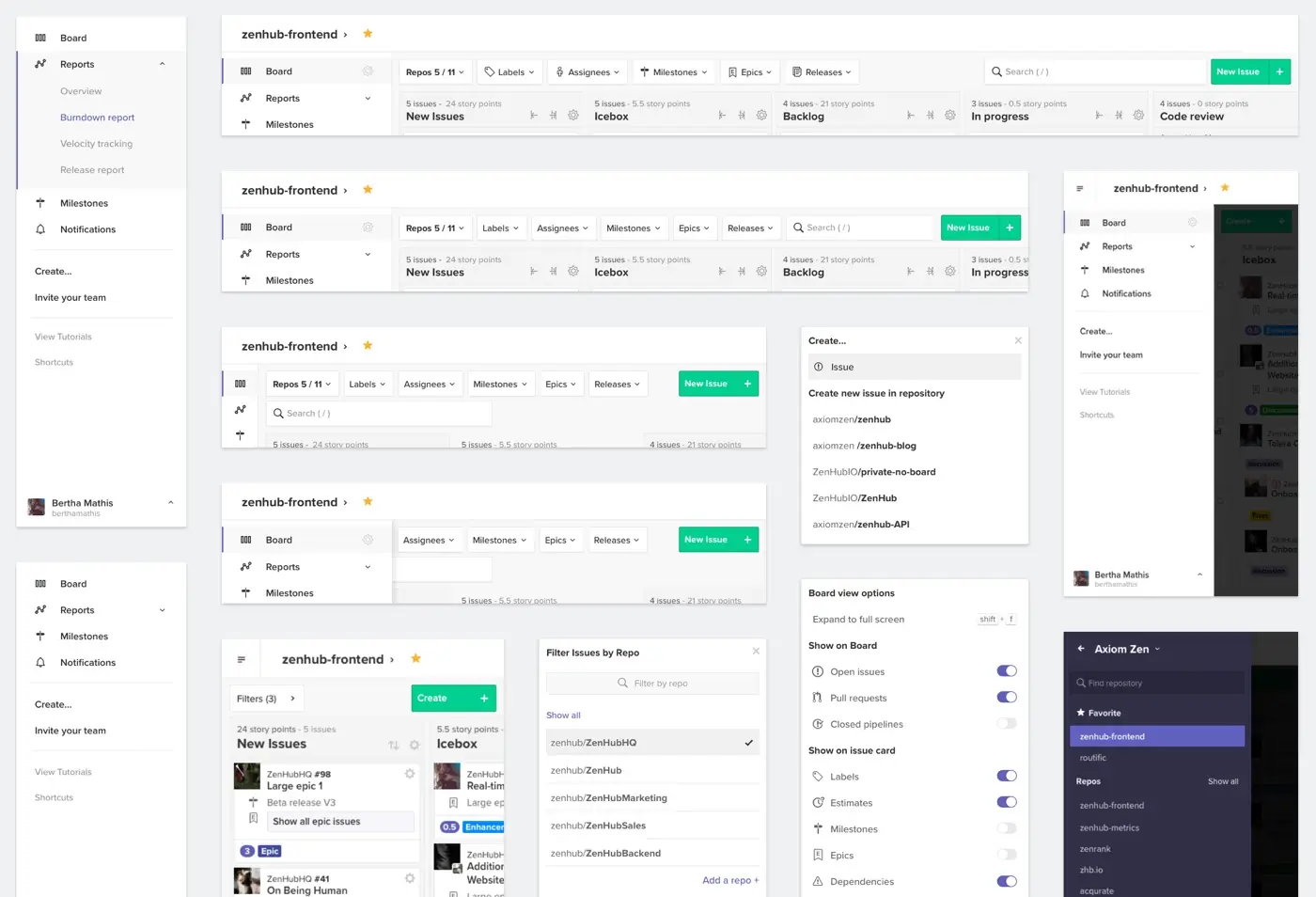Click the epic bookmark icon beside Show all epic issues

tap(253, 819)
